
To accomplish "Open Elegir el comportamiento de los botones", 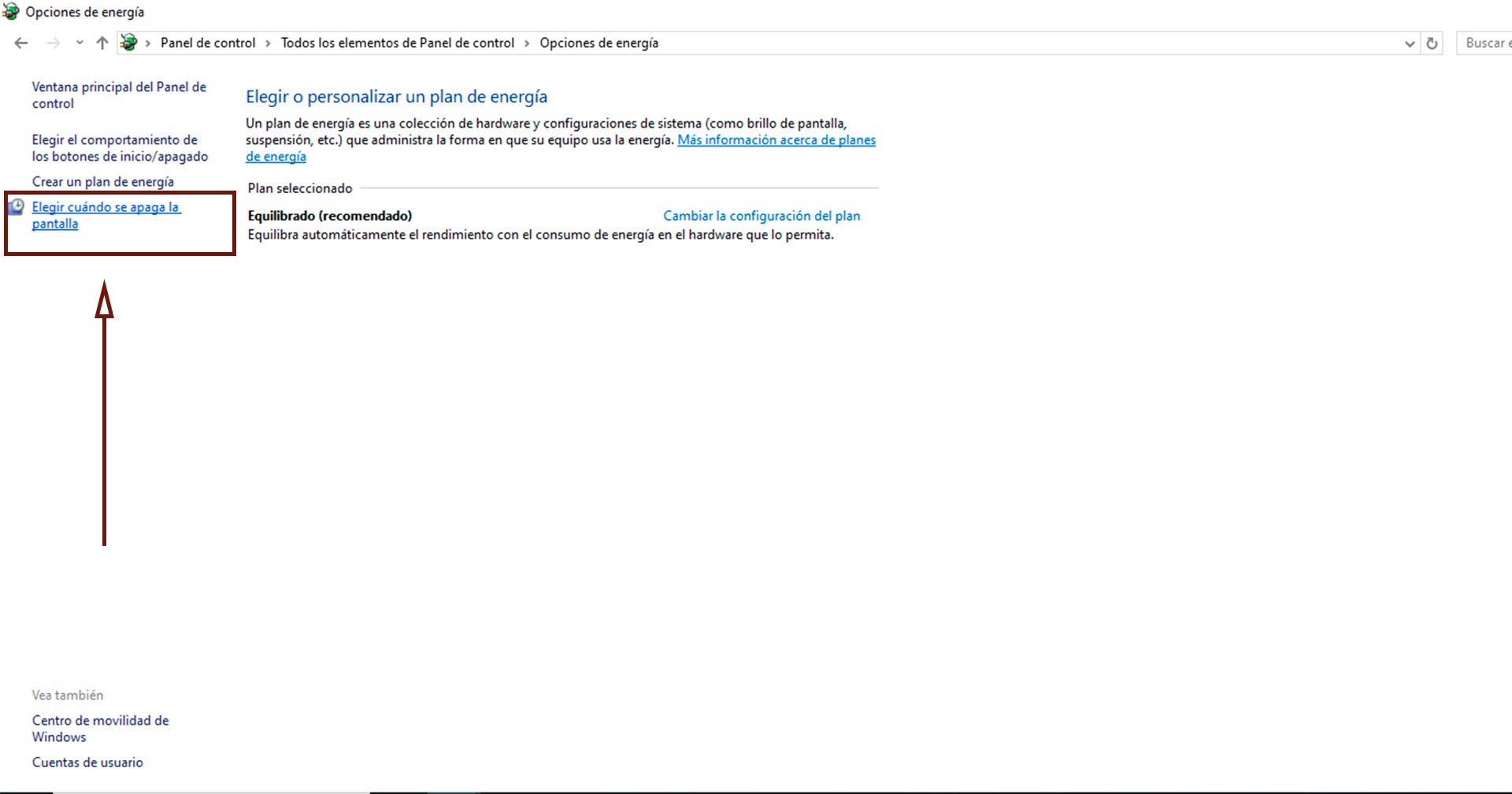I will pos(120,148).
